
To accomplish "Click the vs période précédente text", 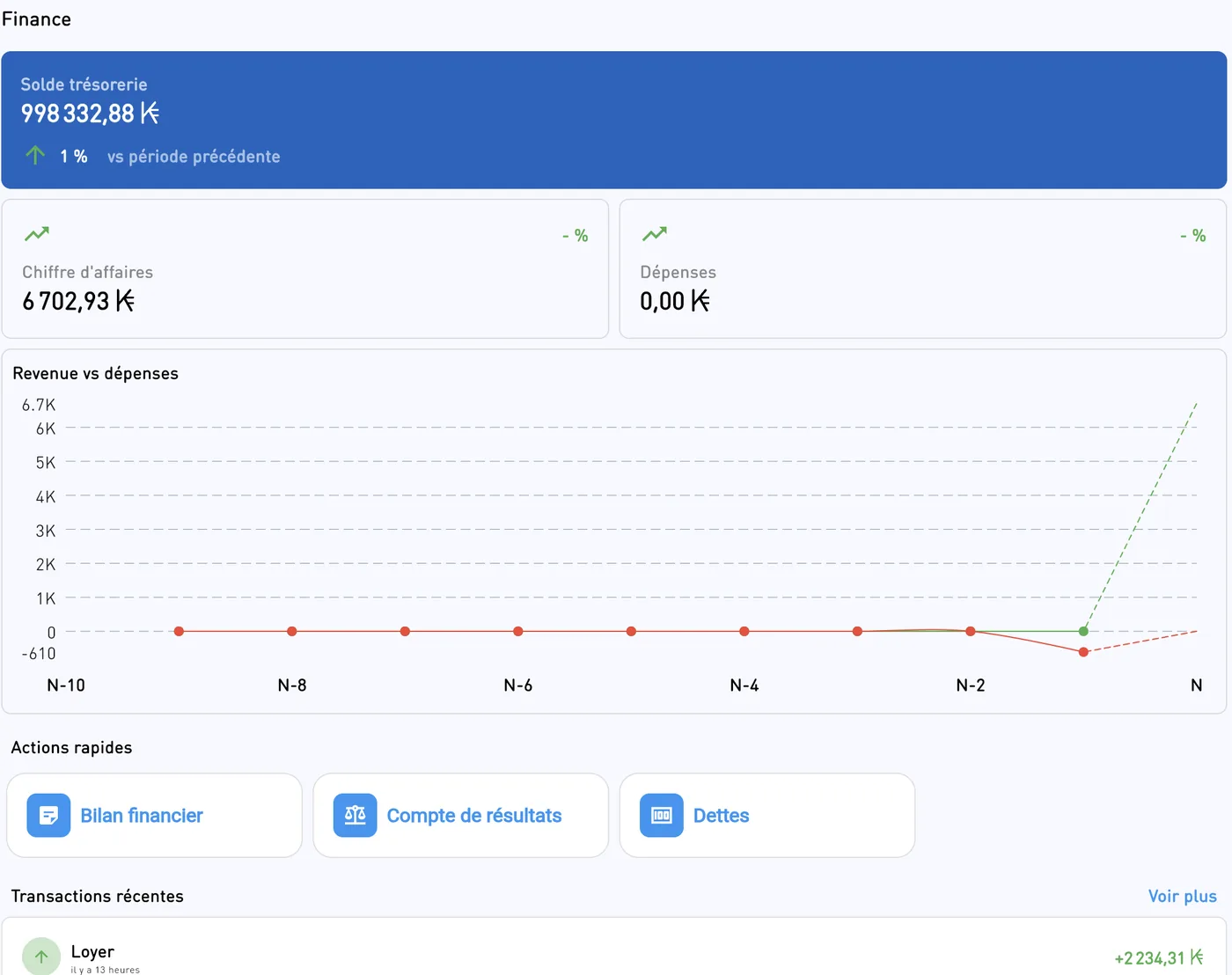I will tap(194, 157).
